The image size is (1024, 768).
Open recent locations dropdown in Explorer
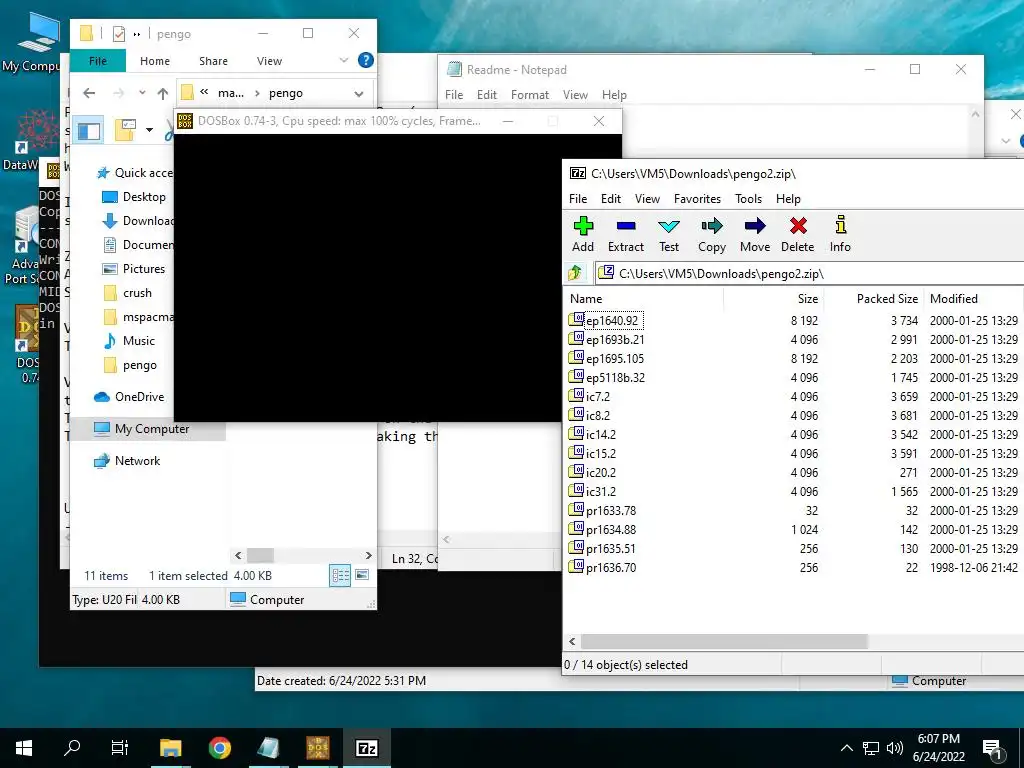click(x=142, y=93)
